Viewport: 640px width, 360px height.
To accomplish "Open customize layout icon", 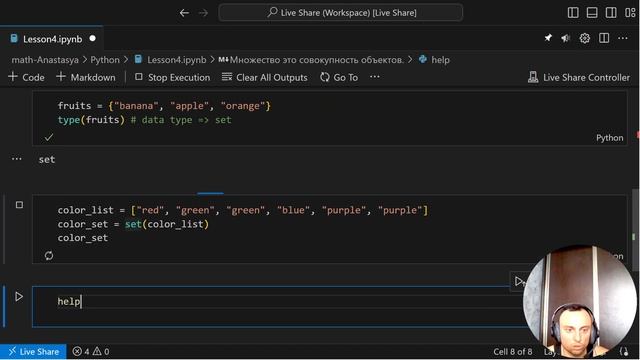I will (630, 13).
